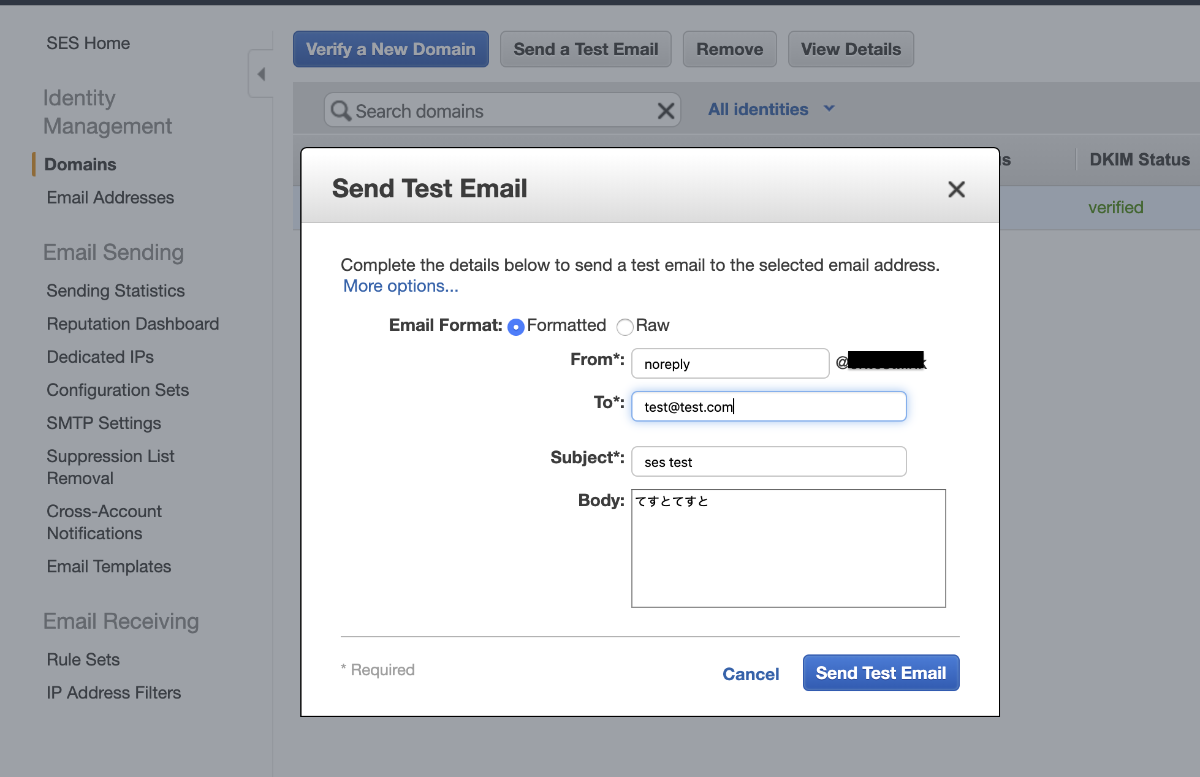This screenshot has height=777, width=1200.
Task: Cancel the test email dialog
Action: tap(750, 674)
